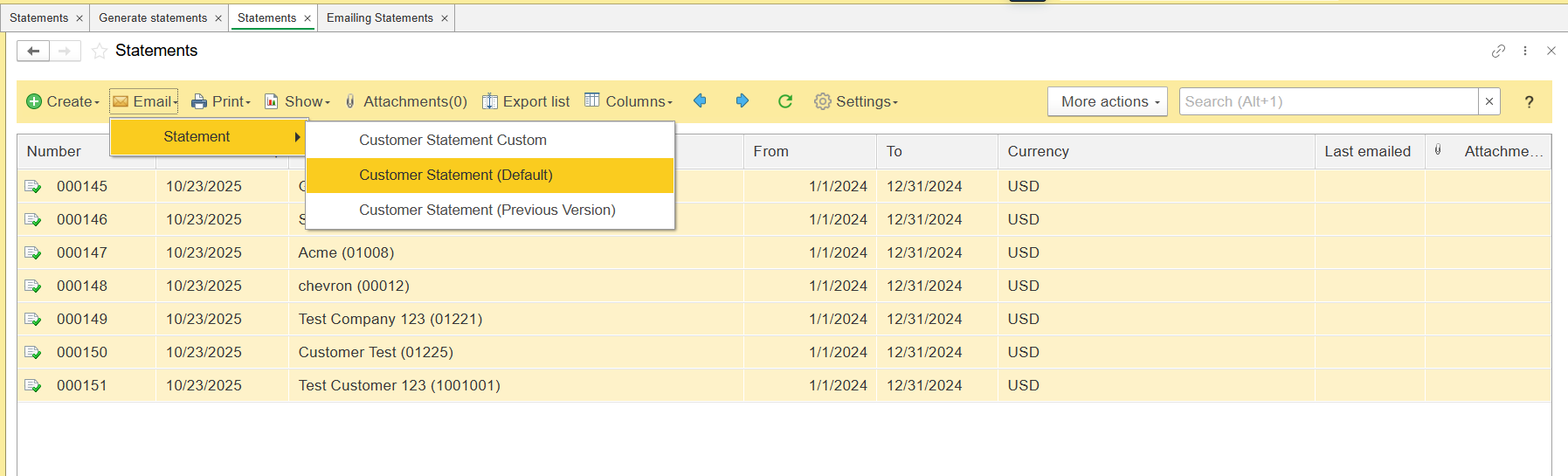Click the Export list button

tap(526, 102)
